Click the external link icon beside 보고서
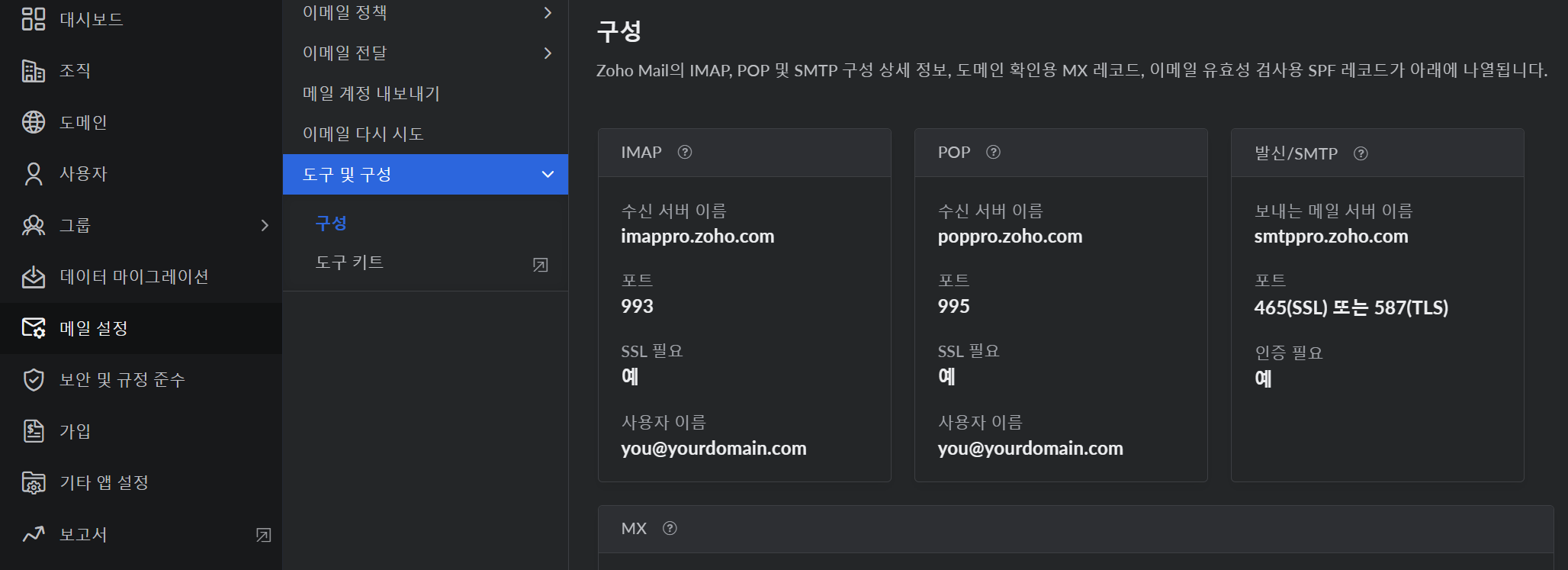The width and height of the screenshot is (1568, 570). click(264, 535)
